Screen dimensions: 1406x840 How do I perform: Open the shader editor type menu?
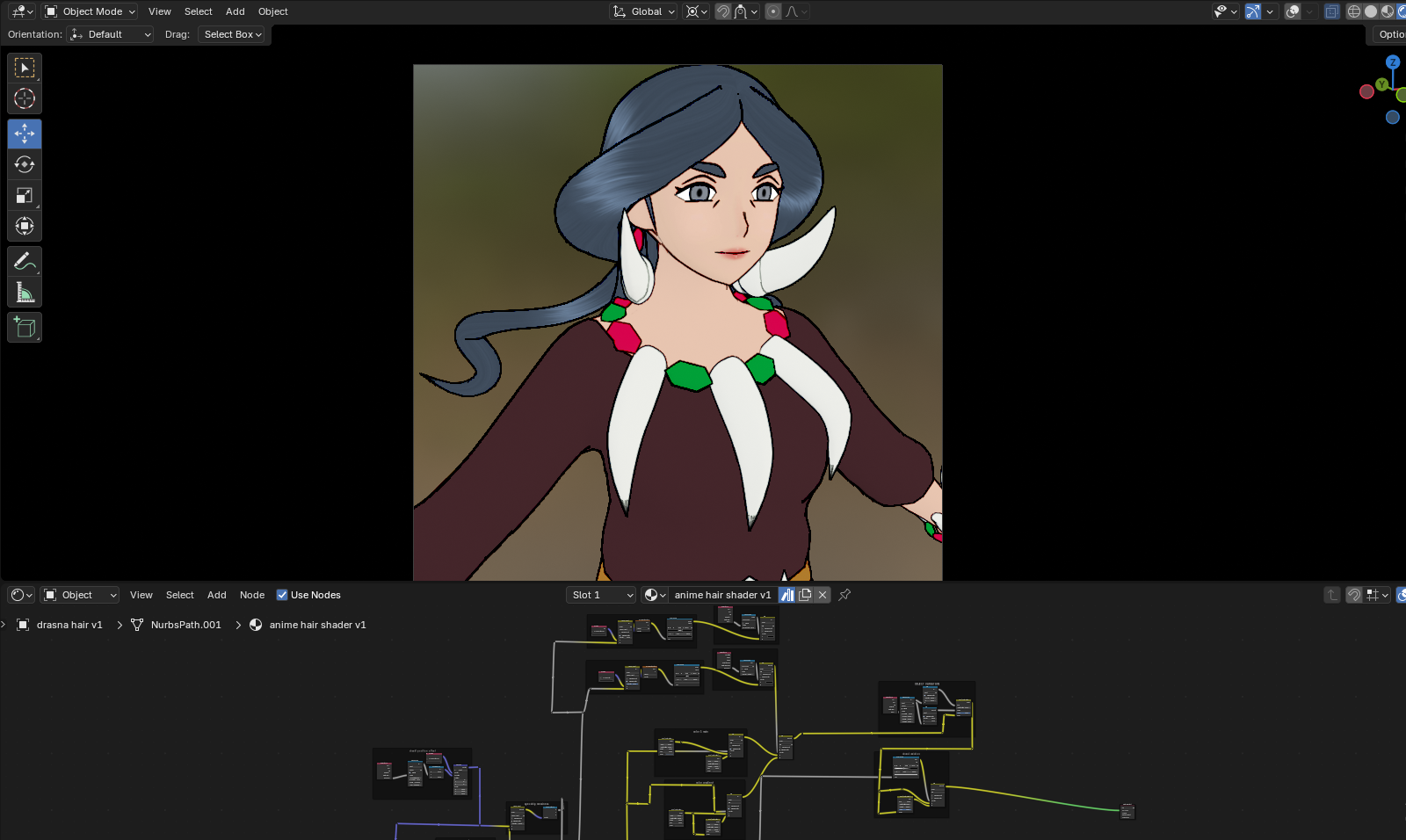pyautogui.click(x=21, y=595)
